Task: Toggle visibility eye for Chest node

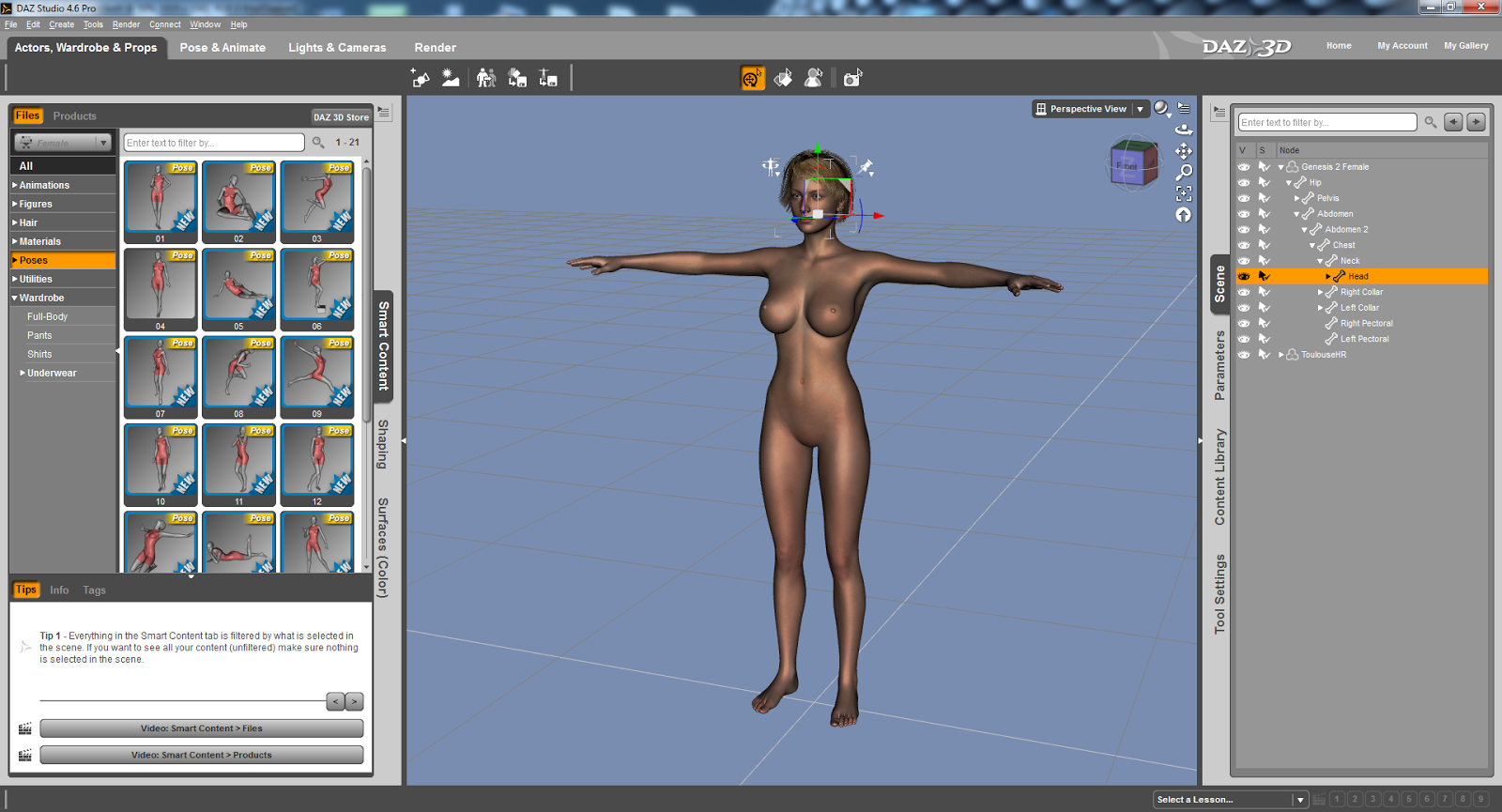Action: [x=1244, y=245]
